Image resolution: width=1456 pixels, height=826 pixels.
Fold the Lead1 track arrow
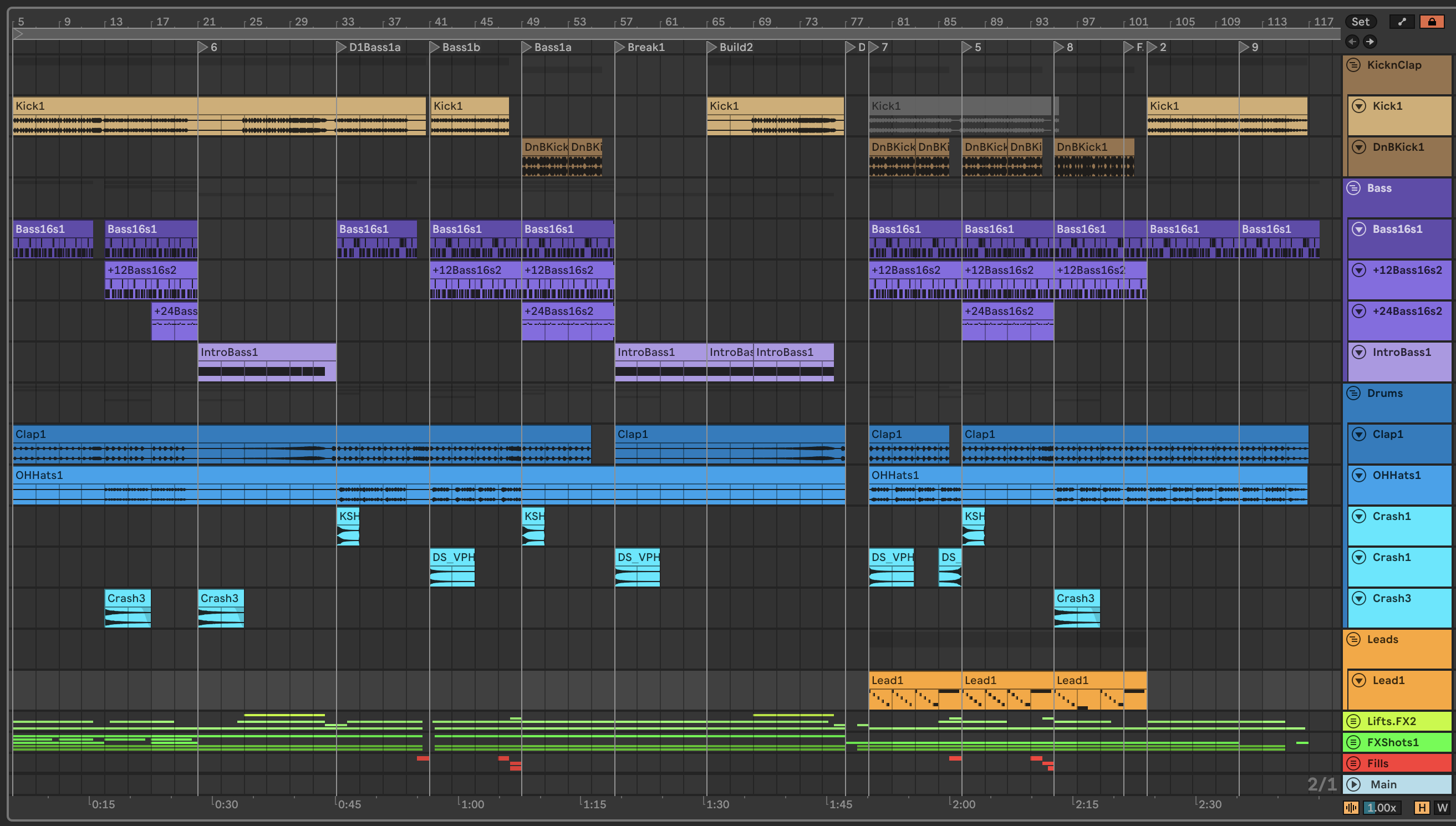tap(1359, 680)
